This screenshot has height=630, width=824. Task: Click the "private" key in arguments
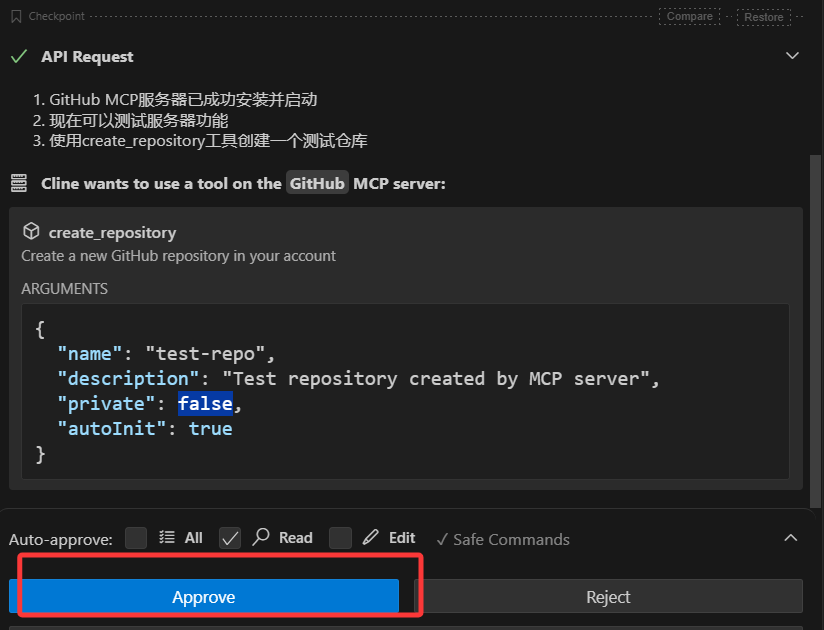(x=106, y=403)
